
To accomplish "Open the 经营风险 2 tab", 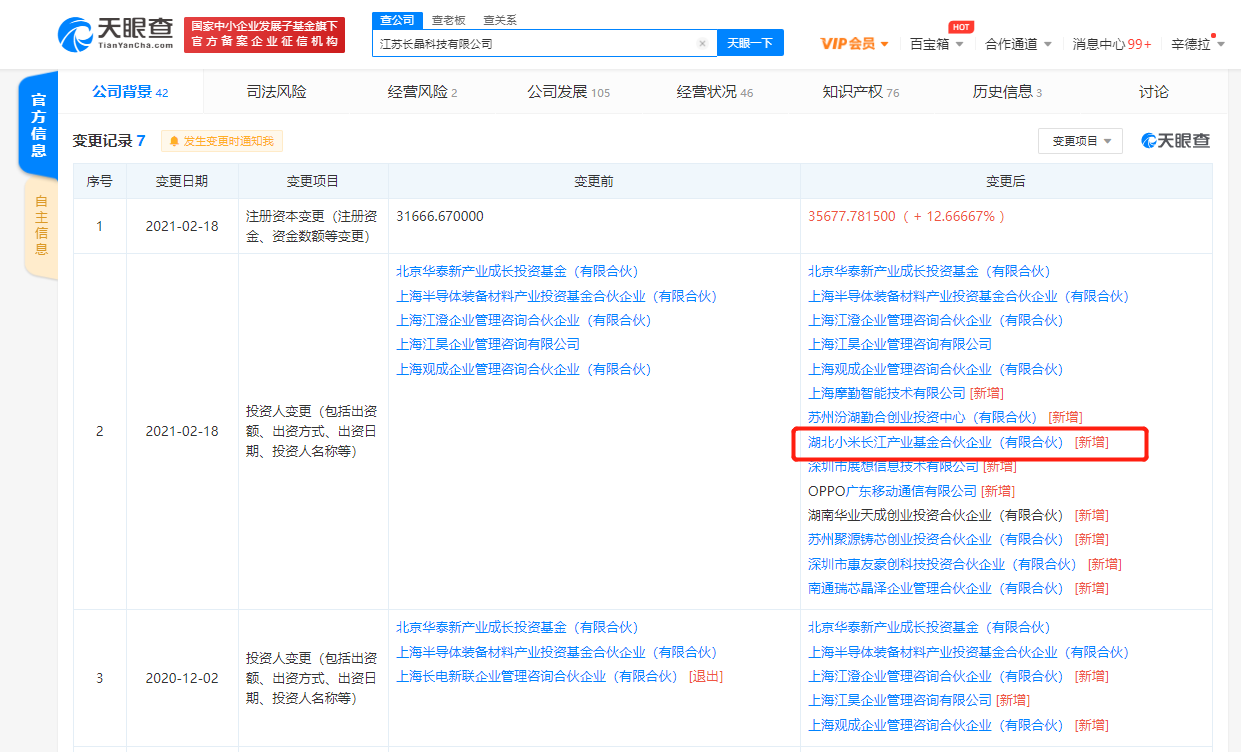I will point(422,92).
